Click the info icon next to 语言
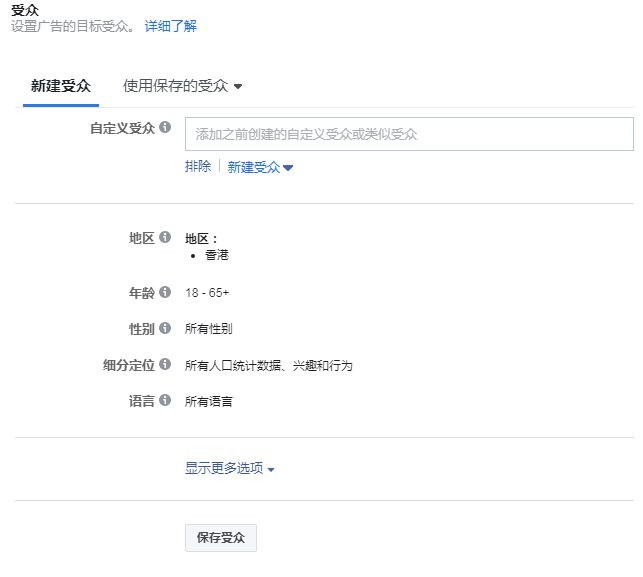 coord(165,400)
